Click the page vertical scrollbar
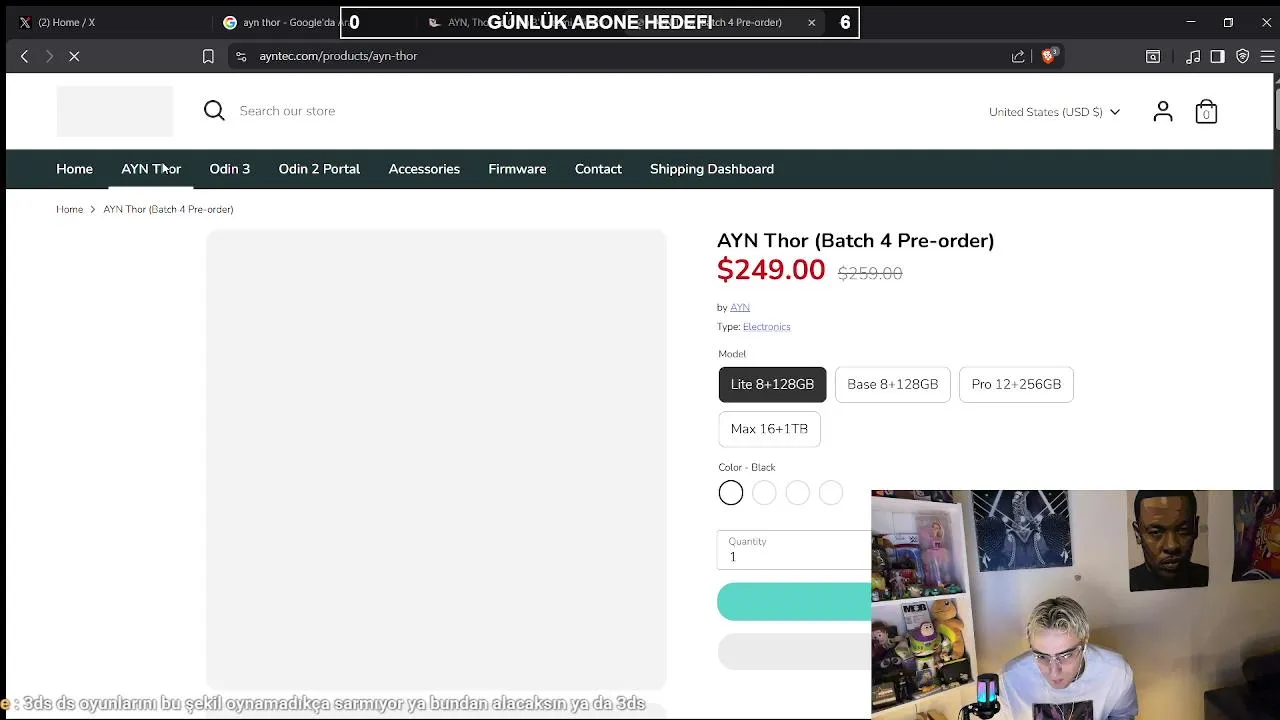The height and width of the screenshot is (720, 1280). pyautogui.click(x=1277, y=110)
